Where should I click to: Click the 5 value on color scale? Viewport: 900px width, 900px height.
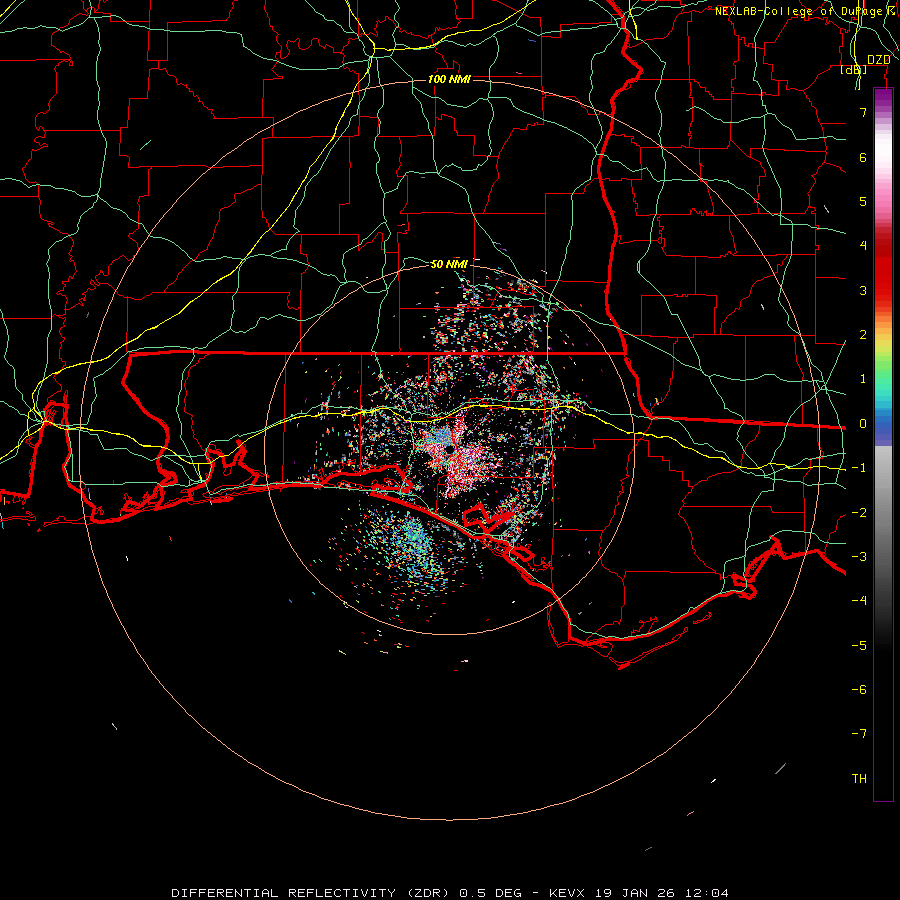(x=863, y=201)
